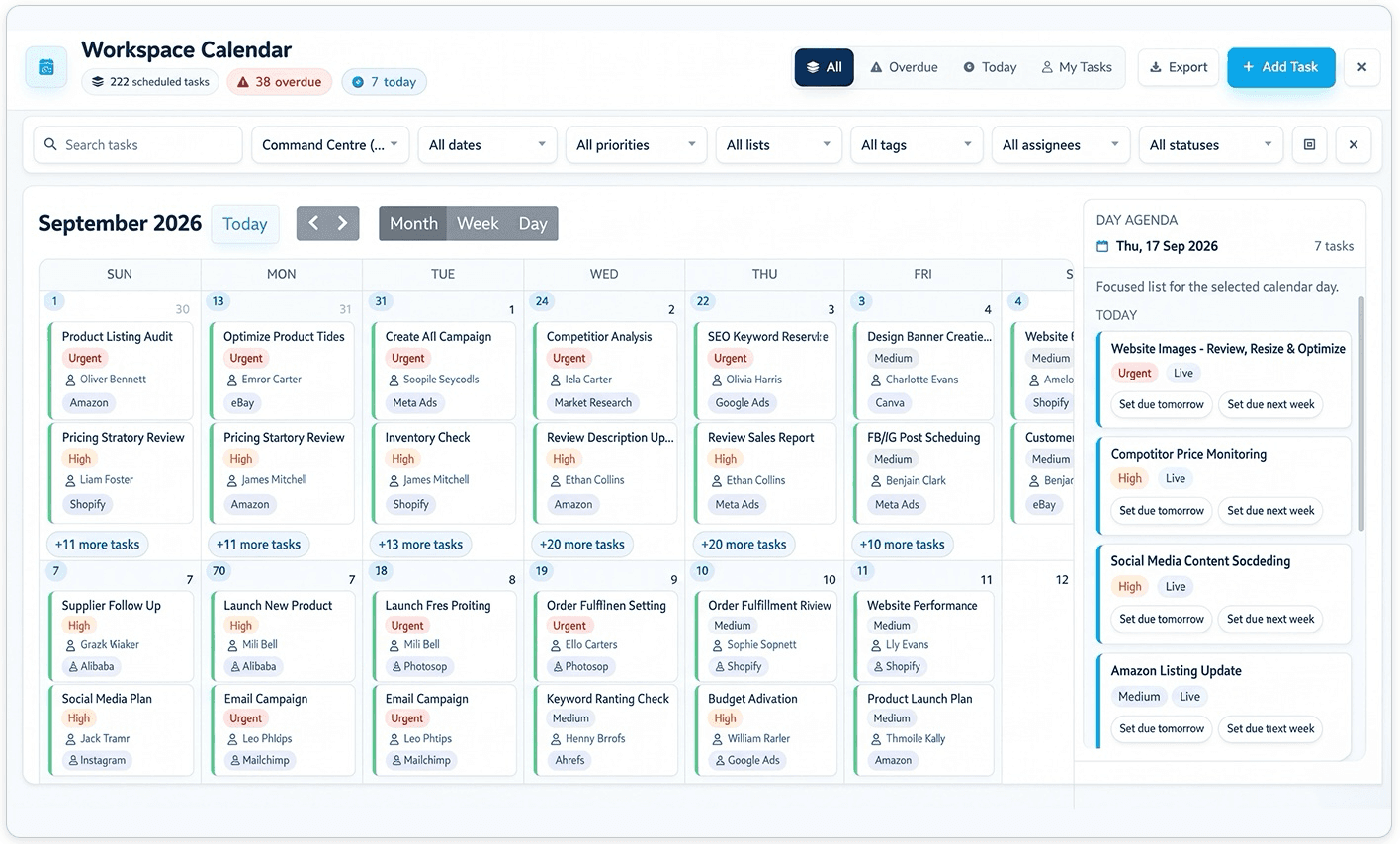
Task: Select the All filter in the header
Action: coord(824,67)
